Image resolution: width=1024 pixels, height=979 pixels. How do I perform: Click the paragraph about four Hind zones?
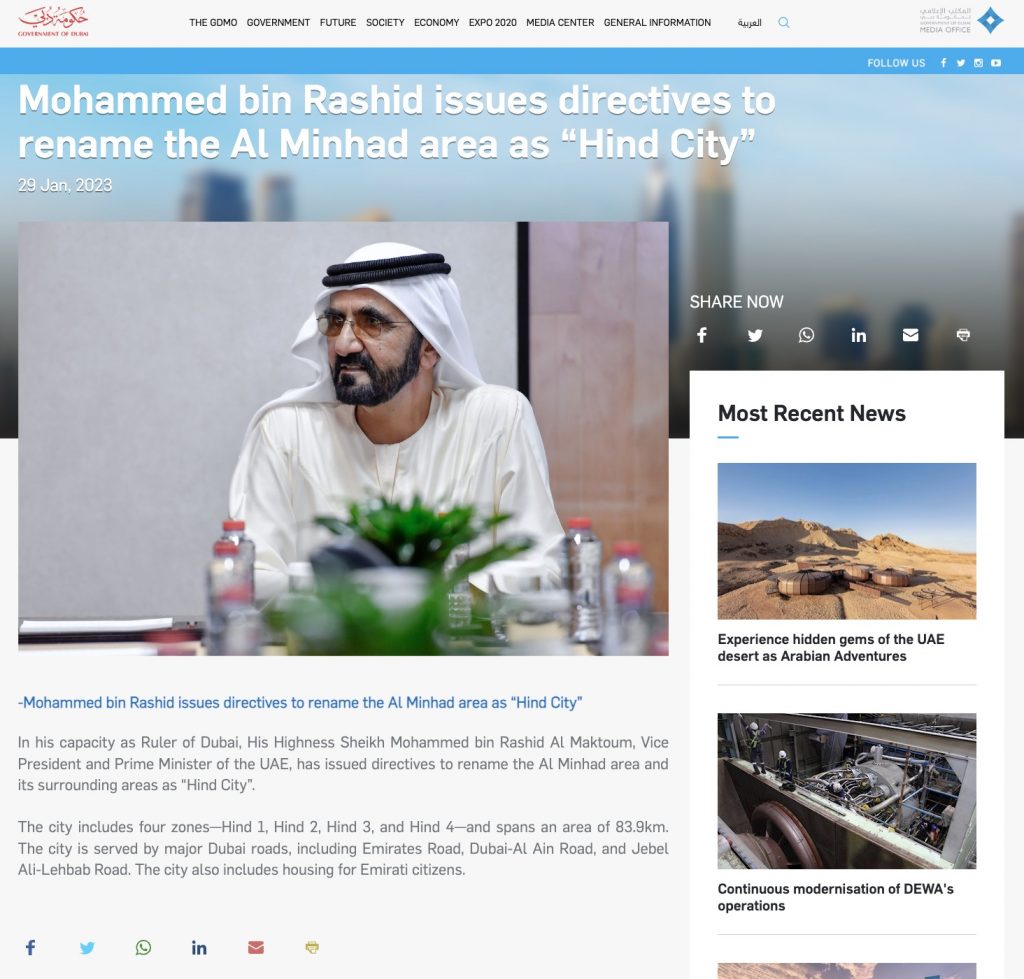tap(343, 848)
